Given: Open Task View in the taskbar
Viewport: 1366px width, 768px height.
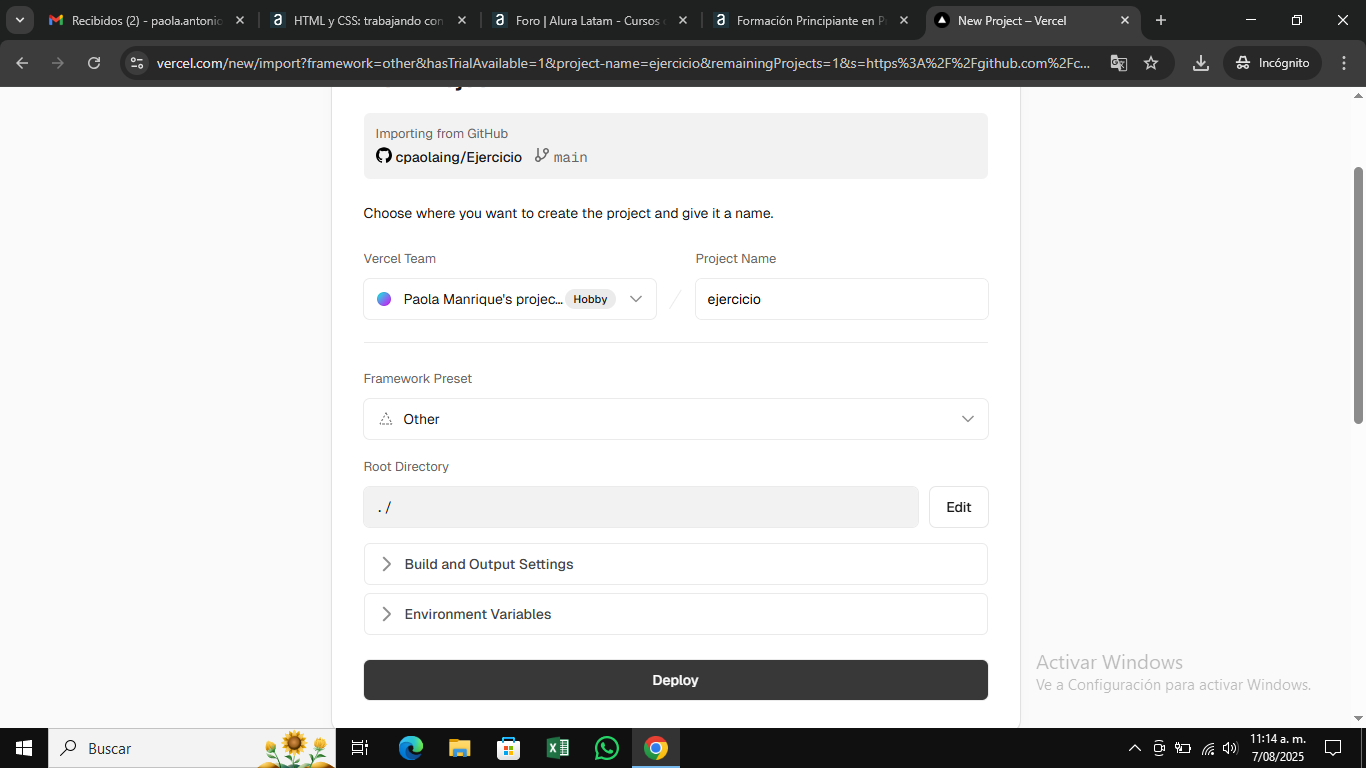Looking at the screenshot, I should coord(360,748).
